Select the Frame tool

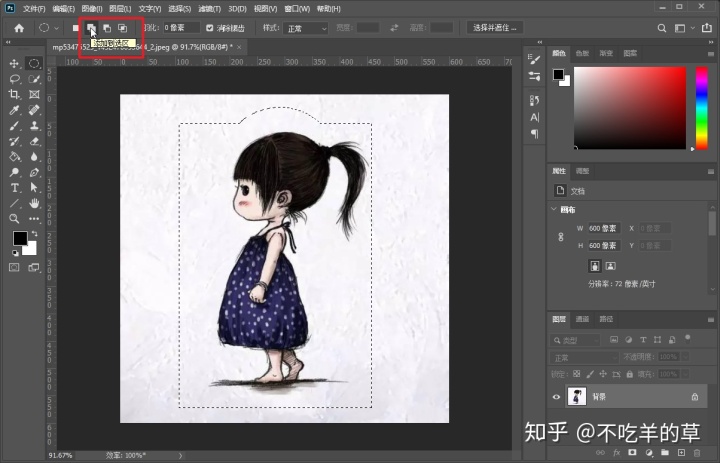click(x=34, y=95)
